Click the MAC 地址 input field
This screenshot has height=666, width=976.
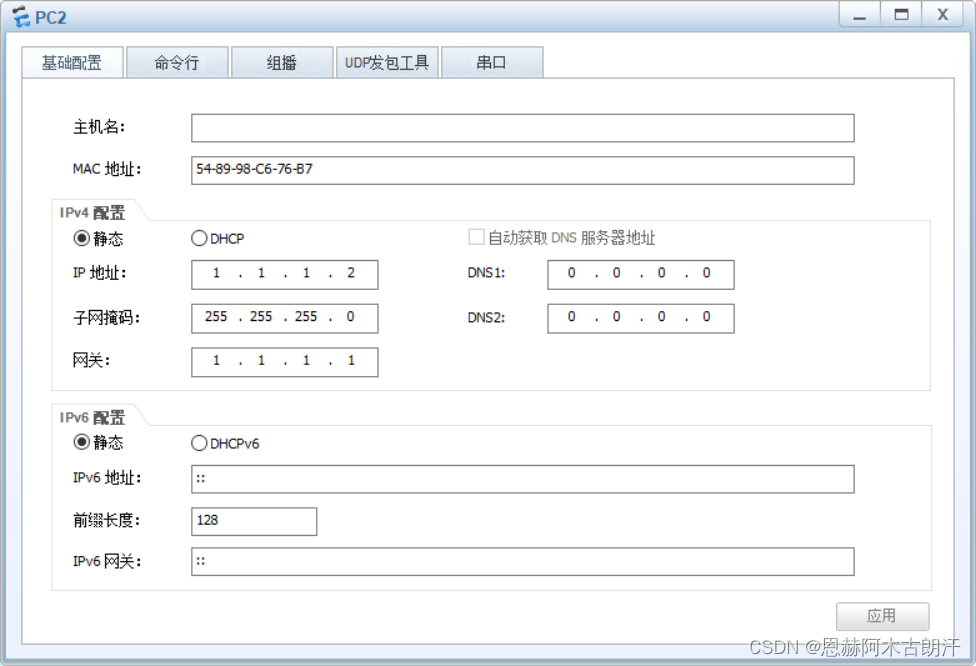point(522,170)
